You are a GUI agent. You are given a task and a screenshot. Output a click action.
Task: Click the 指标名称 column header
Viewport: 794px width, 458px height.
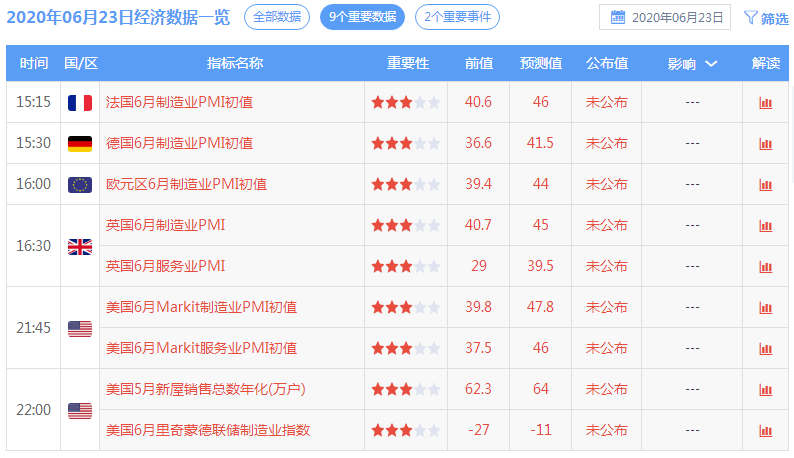235,63
